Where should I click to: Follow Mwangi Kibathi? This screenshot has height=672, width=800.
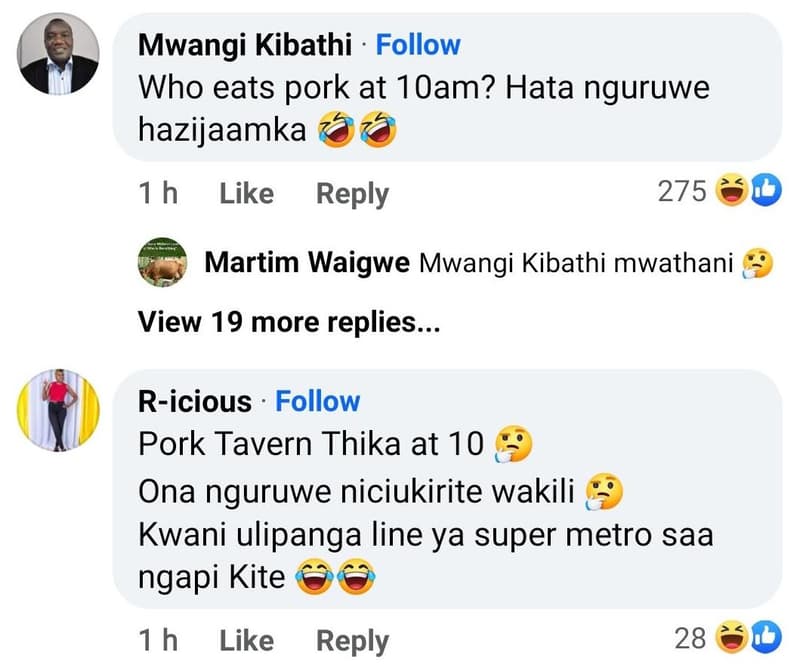pyautogui.click(x=418, y=44)
